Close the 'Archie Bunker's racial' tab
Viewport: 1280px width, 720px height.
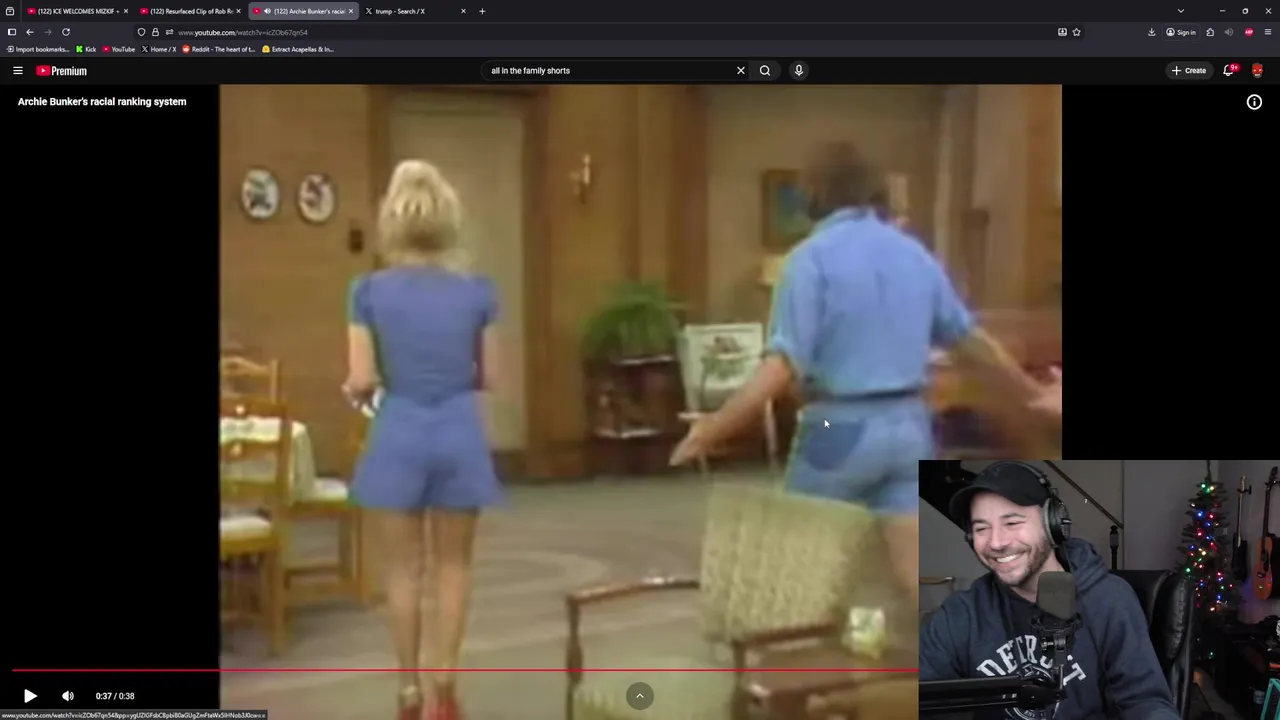click(x=351, y=11)
